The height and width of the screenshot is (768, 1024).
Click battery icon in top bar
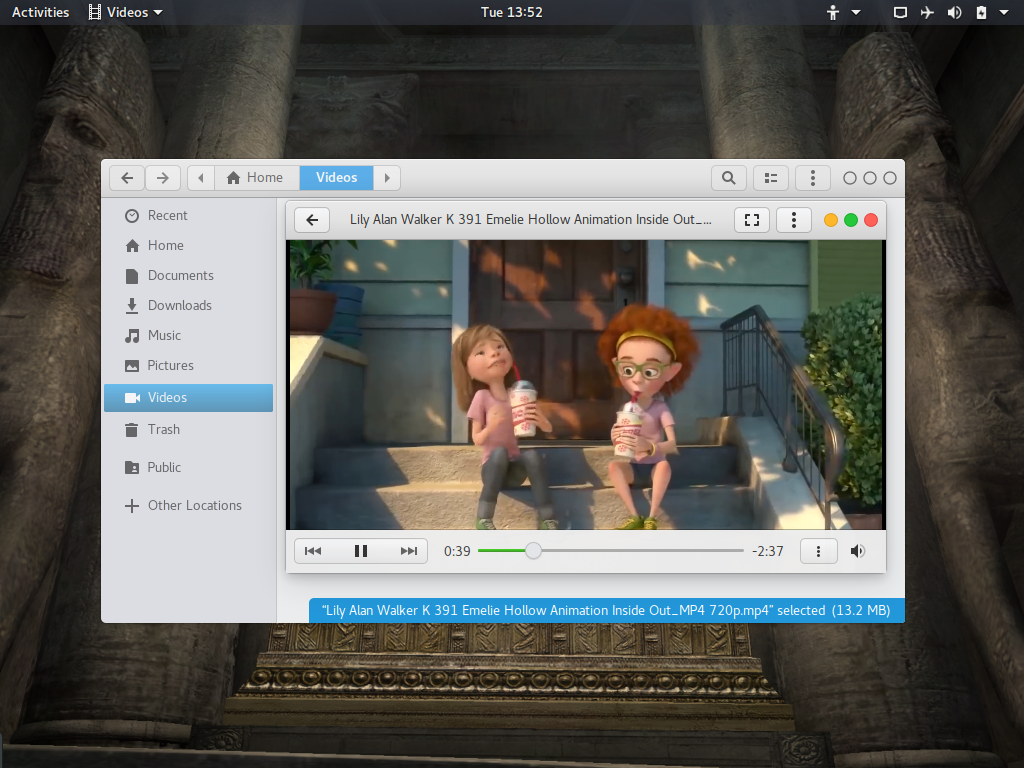point(981,12)
